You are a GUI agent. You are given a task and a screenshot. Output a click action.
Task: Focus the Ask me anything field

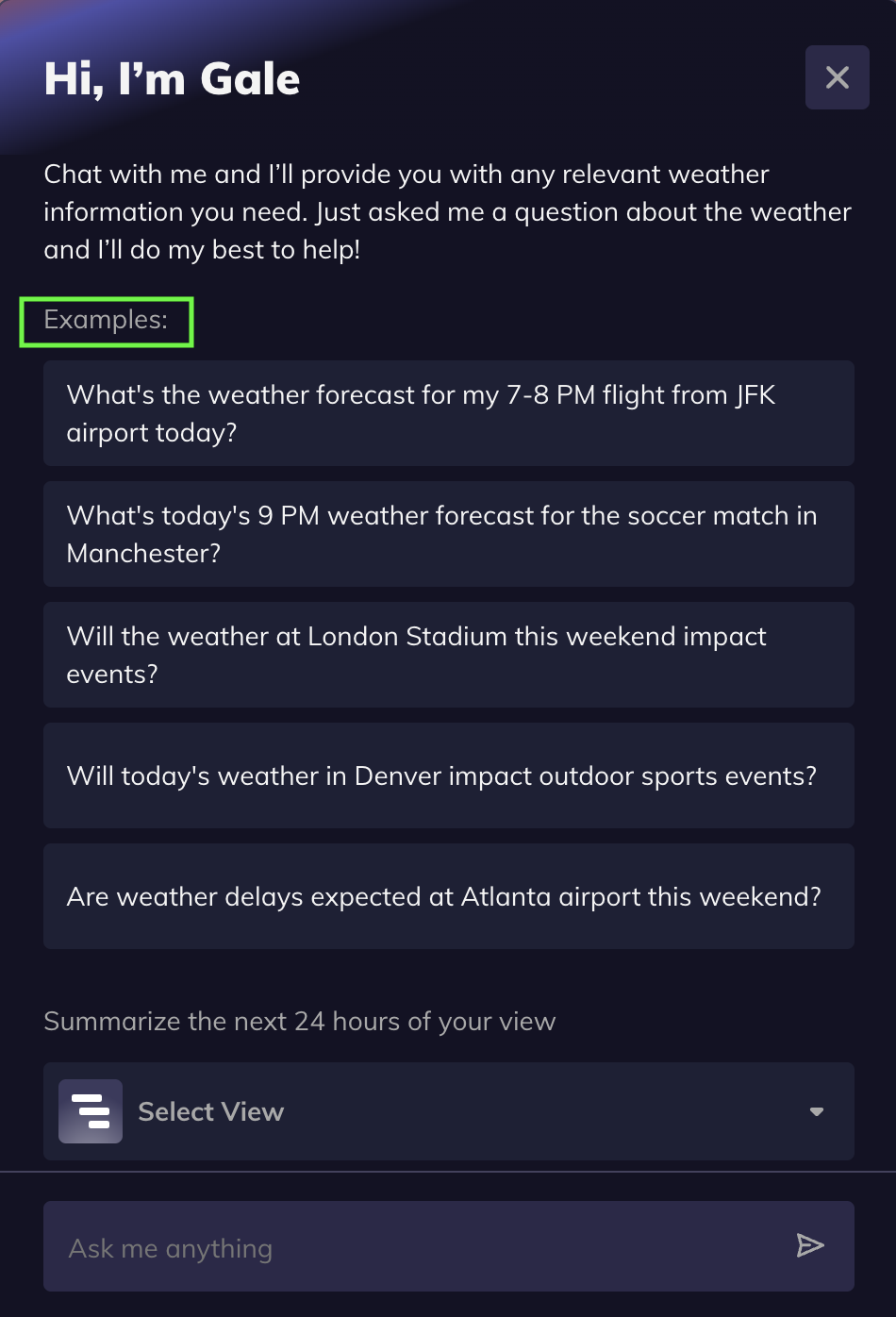tap(415, 1247)
